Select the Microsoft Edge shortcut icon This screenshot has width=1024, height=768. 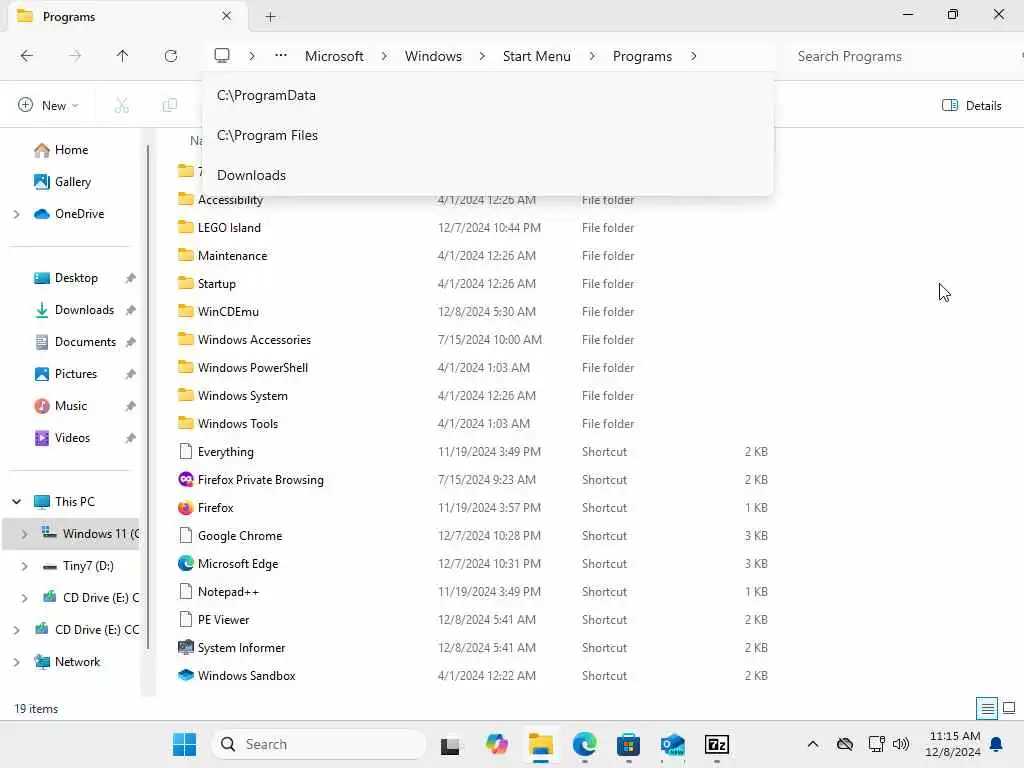click(x=185, y=564)
